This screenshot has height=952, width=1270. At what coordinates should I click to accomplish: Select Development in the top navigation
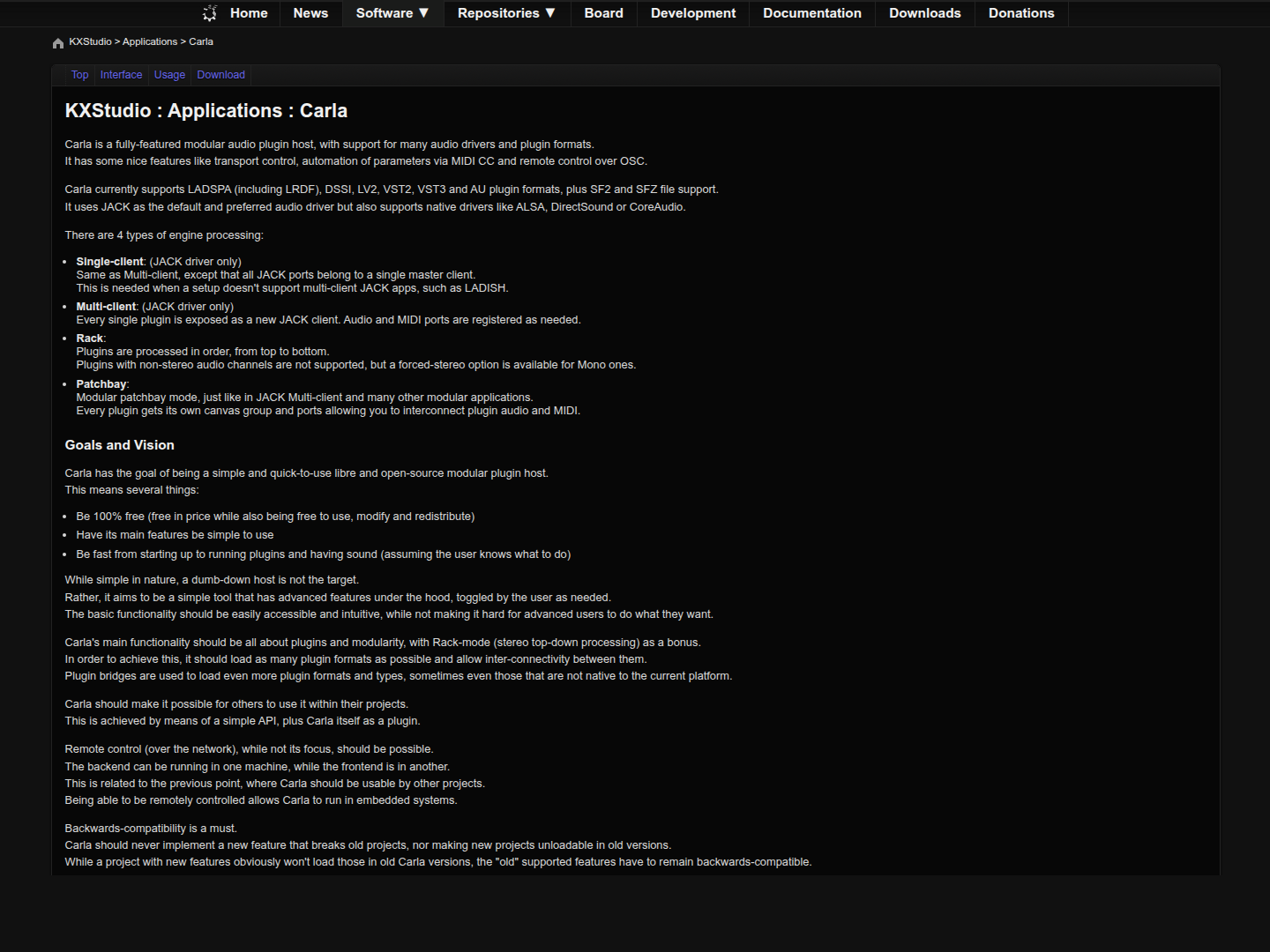point(693,13)
